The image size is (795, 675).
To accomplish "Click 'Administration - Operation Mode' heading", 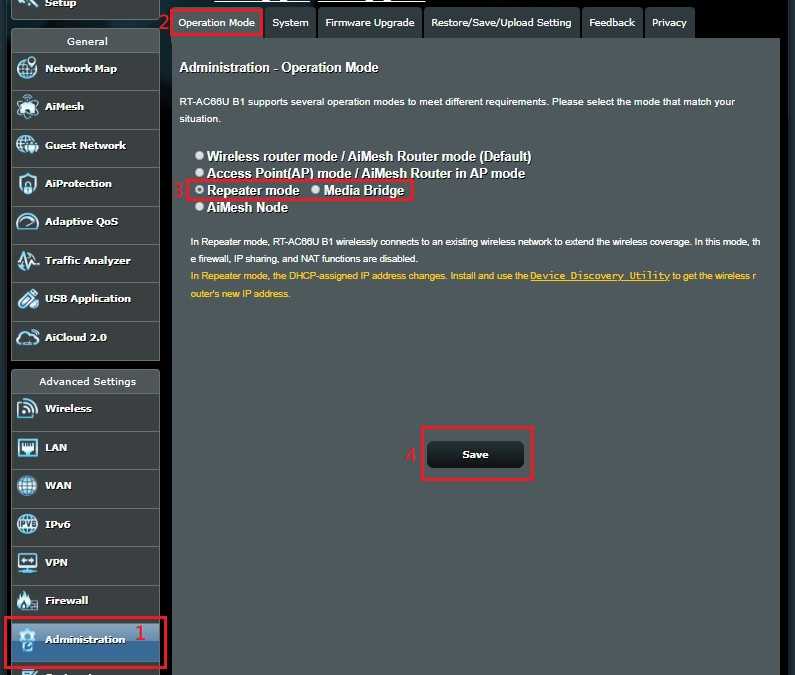I will [x=279, y=67].
